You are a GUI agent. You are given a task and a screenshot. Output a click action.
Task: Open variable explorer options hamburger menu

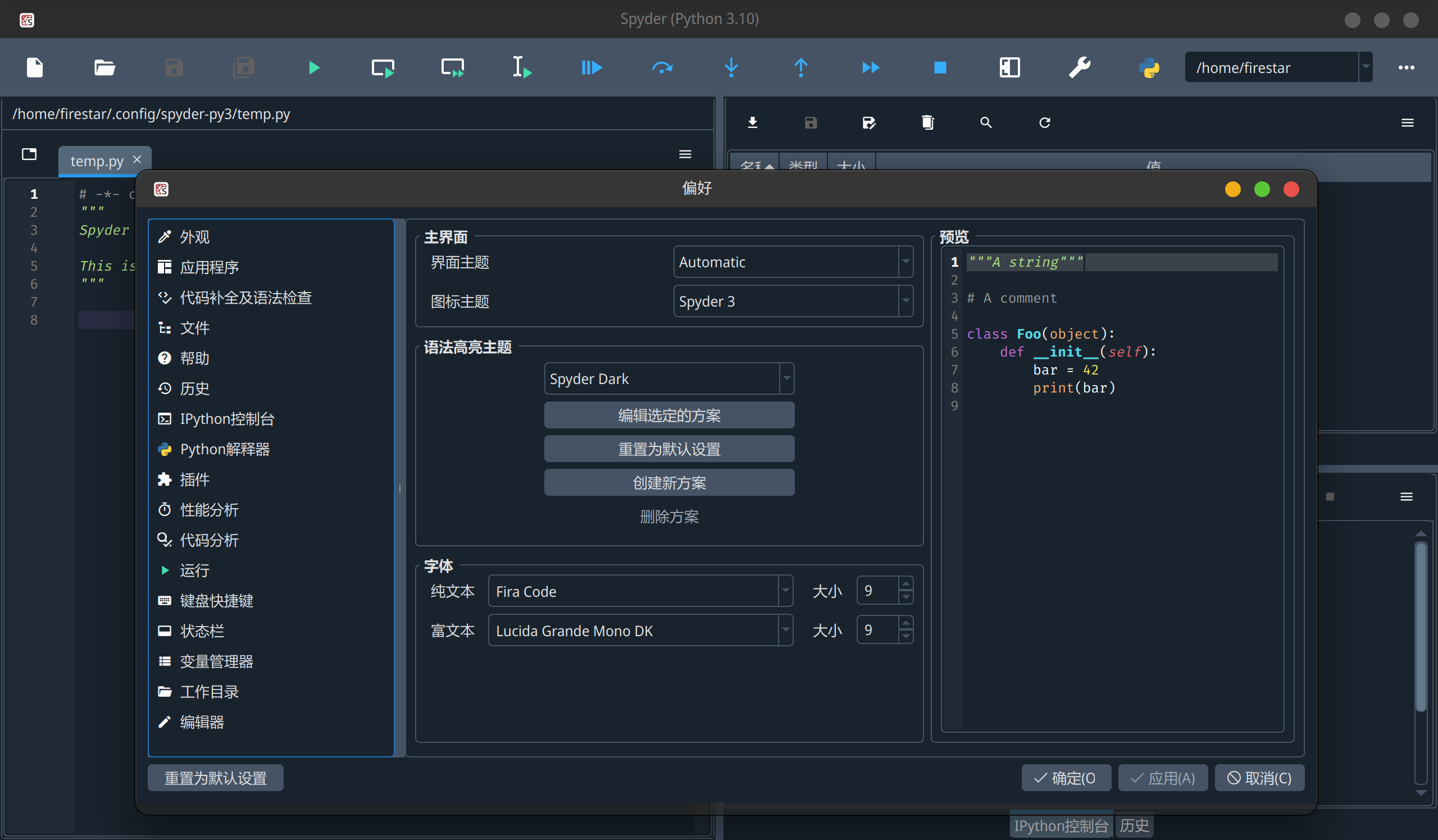[1407, 122]
